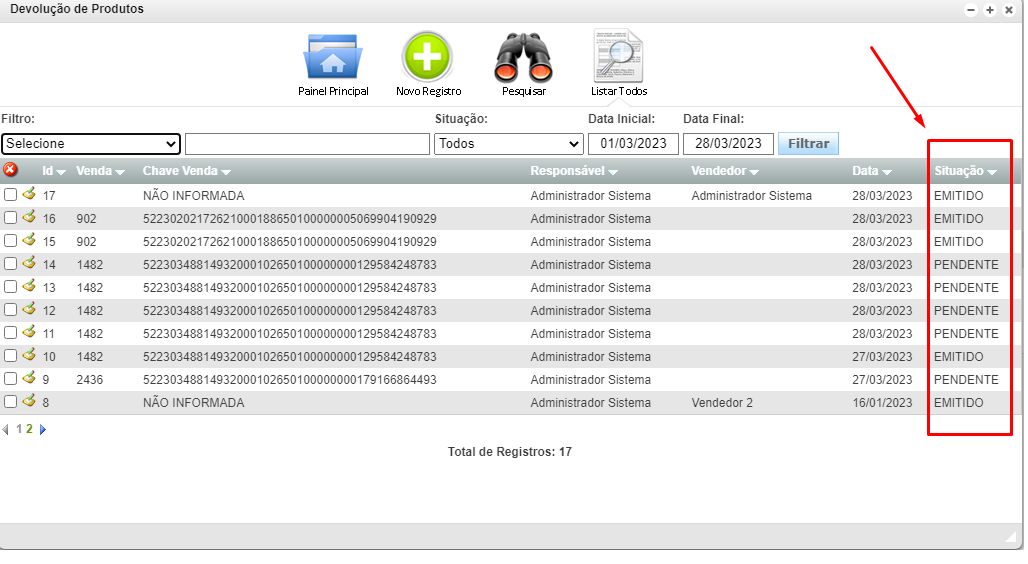Go to page 2 of results
This screenshot has height=564, width=1028.
[30, 429]
